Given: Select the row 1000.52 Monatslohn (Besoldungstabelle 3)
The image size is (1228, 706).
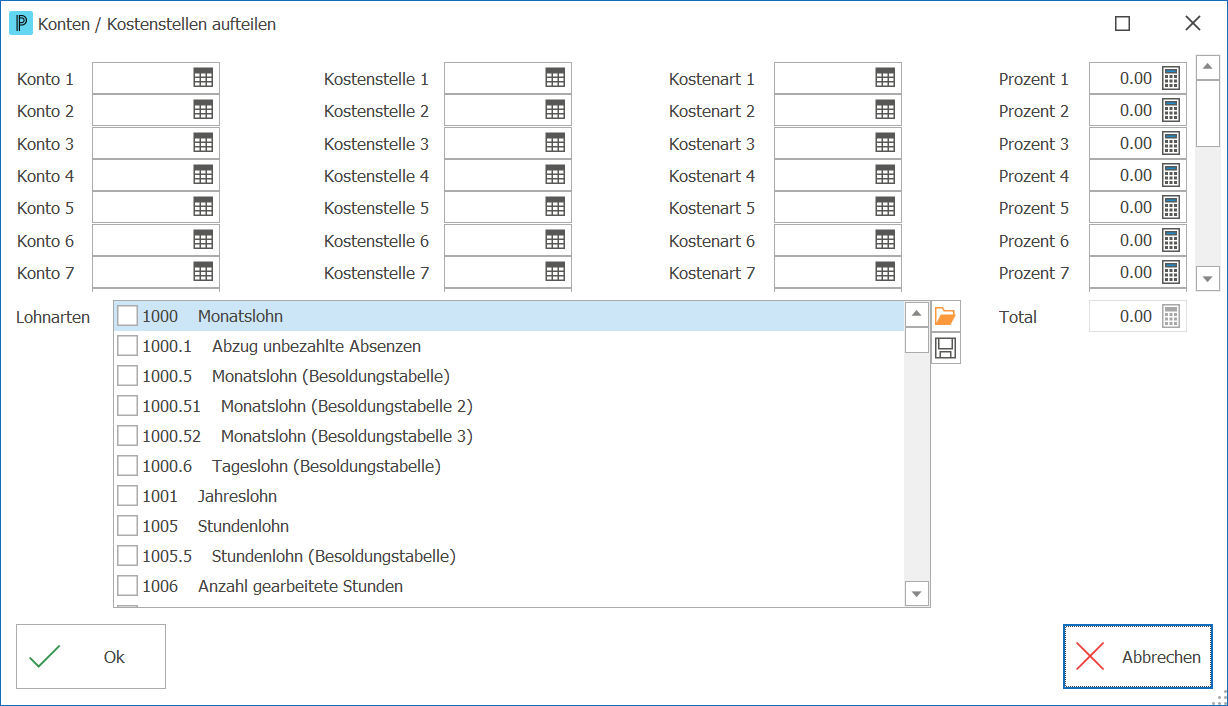Looking at the screenshot, I should [x=510, y=436].
